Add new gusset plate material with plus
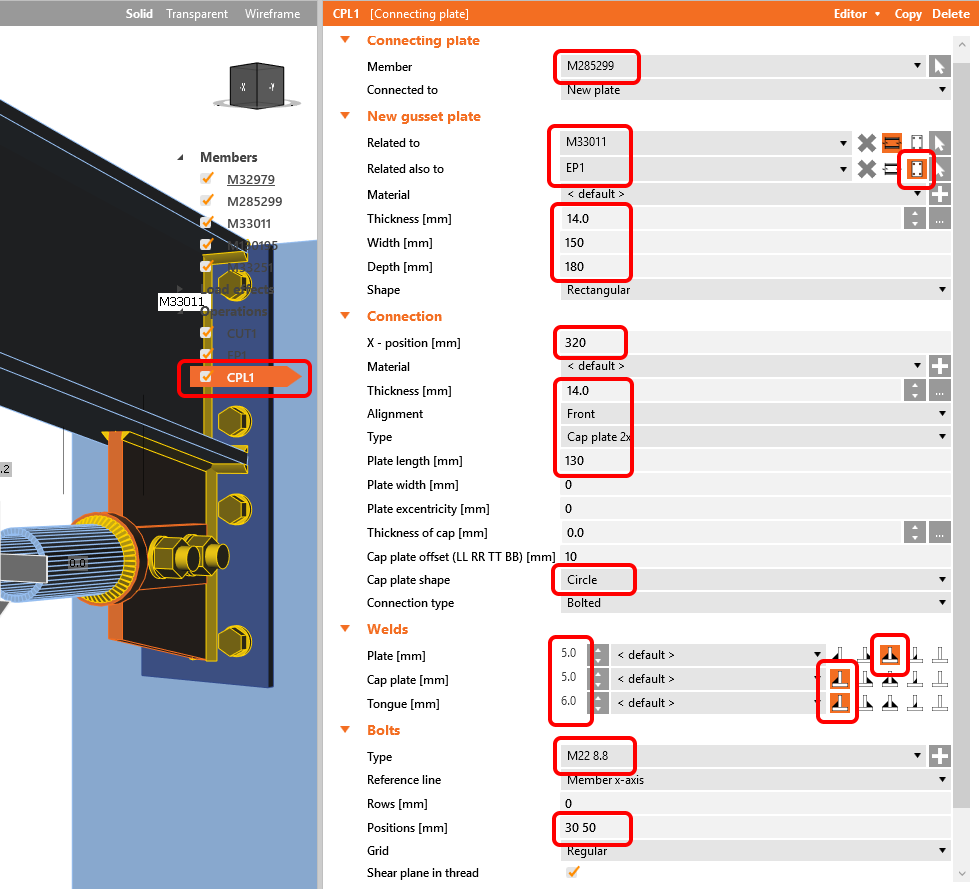Viewport: 979px width, 889px height. pos(940,194)
